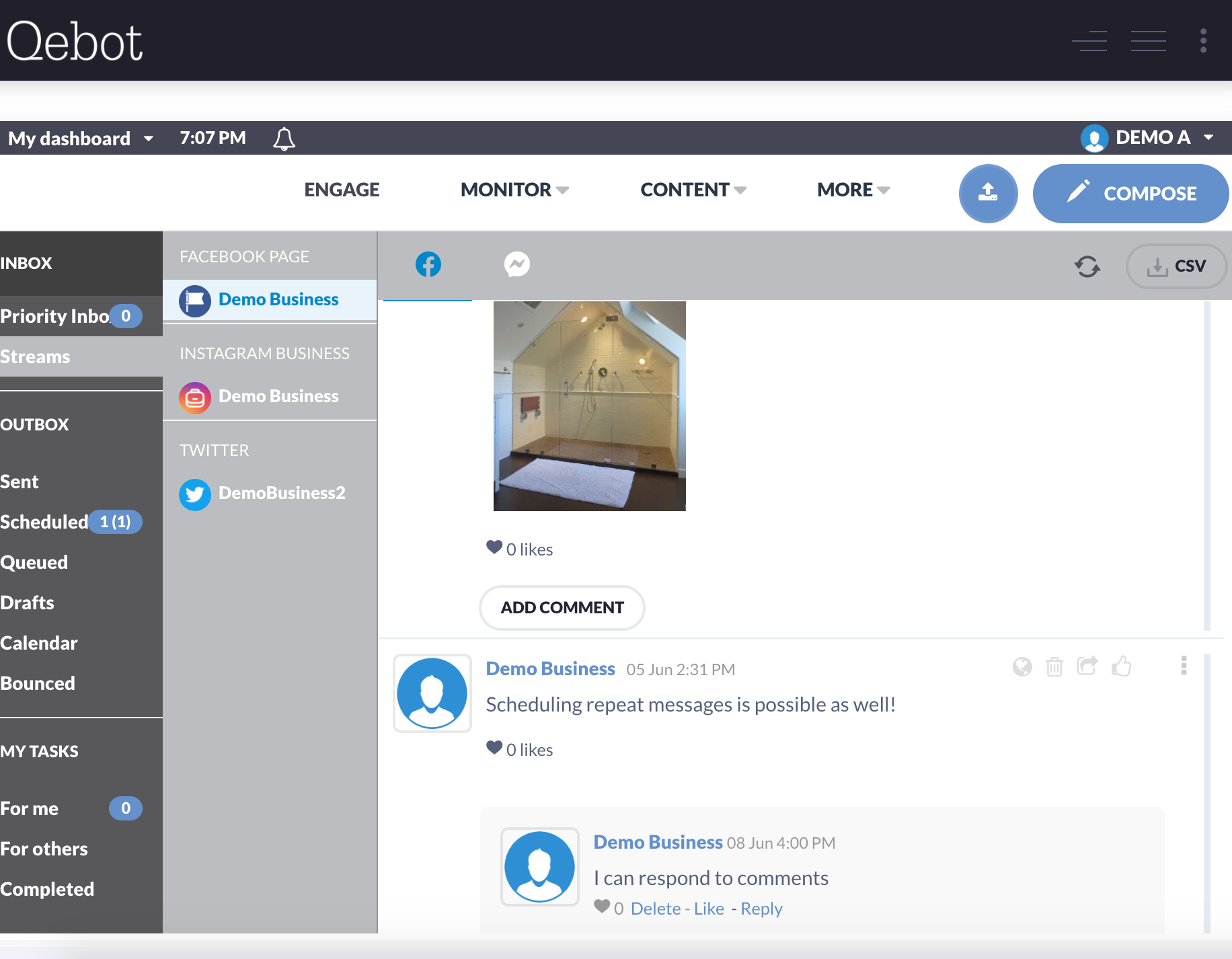This screenshot has height=959, width=1232.
Task: Delete the comment via Delete link
Action: (x=656, y=909)
